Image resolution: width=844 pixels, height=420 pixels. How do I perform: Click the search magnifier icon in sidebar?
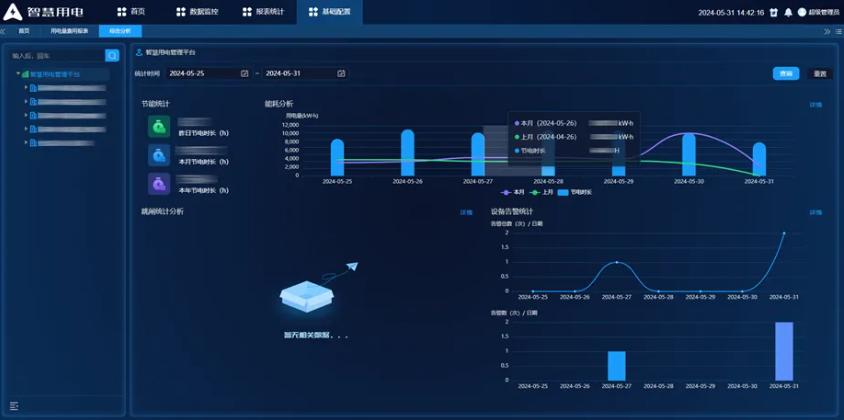click(112, 56)
